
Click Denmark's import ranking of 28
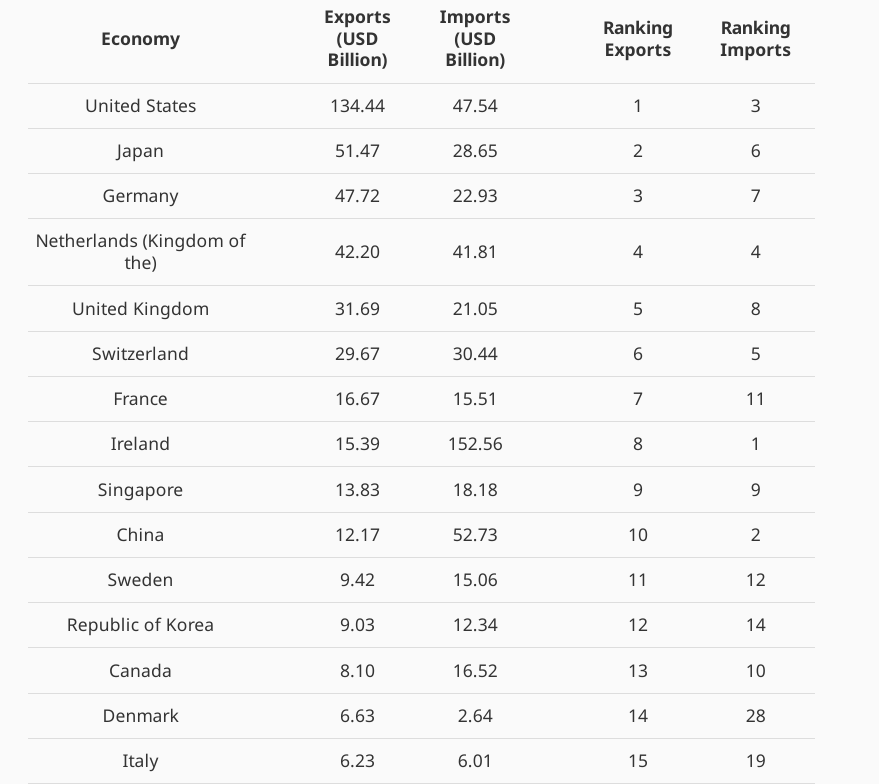point(755,716)
